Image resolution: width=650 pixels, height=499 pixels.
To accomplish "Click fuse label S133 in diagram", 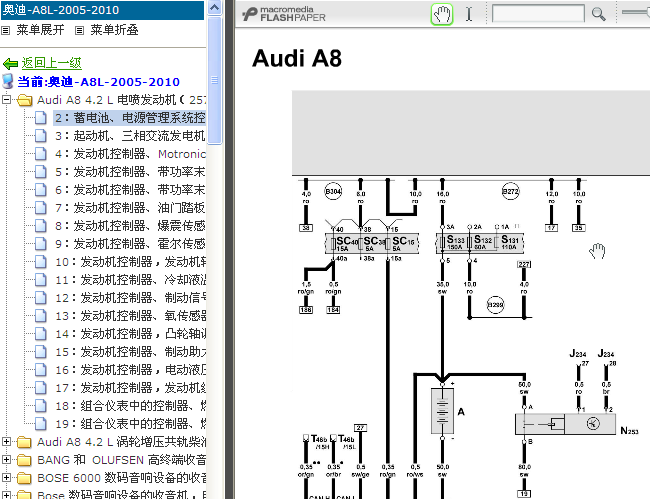I will [x=455, y=240].
